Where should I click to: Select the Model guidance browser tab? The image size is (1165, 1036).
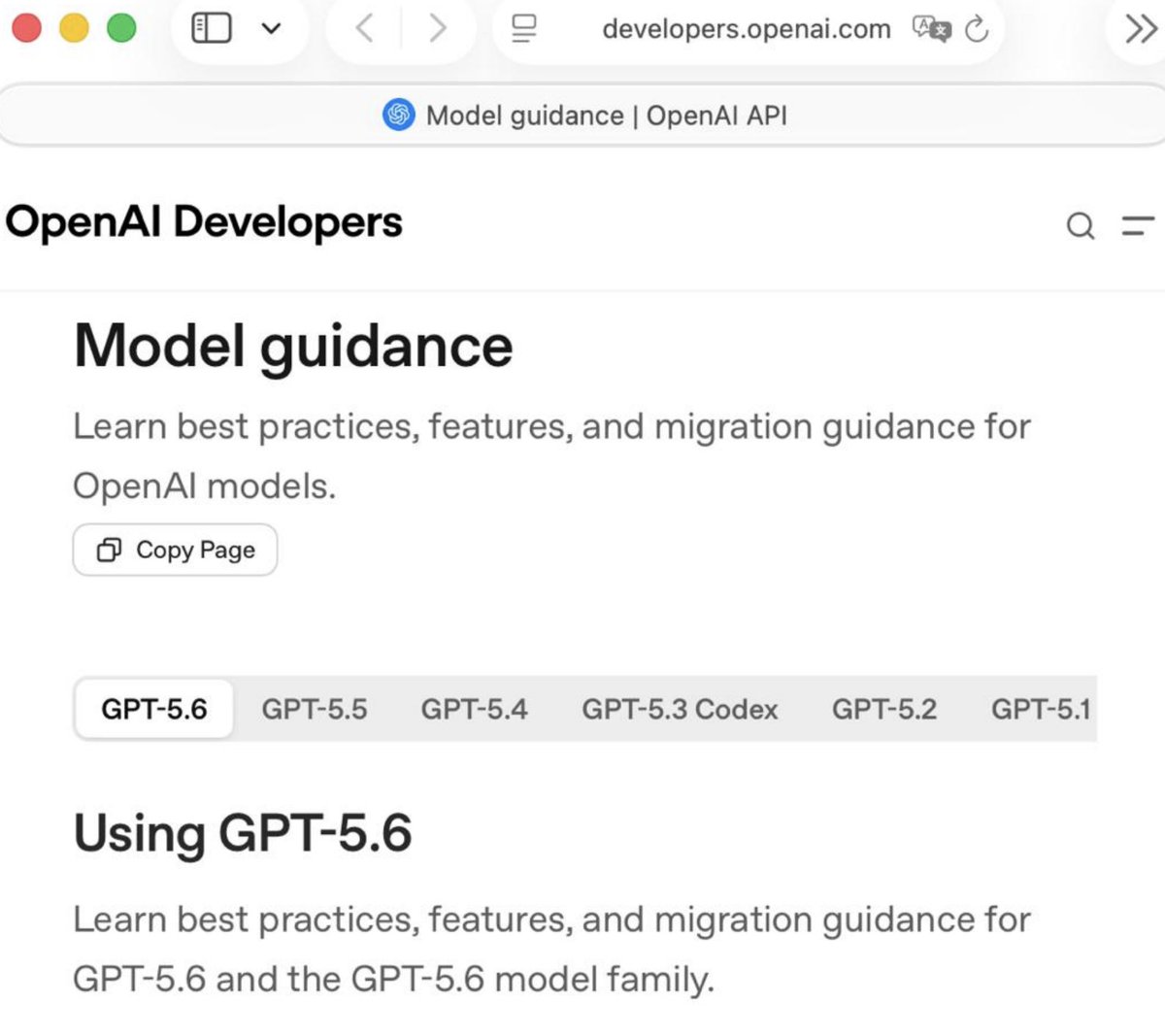pos(582,116)
